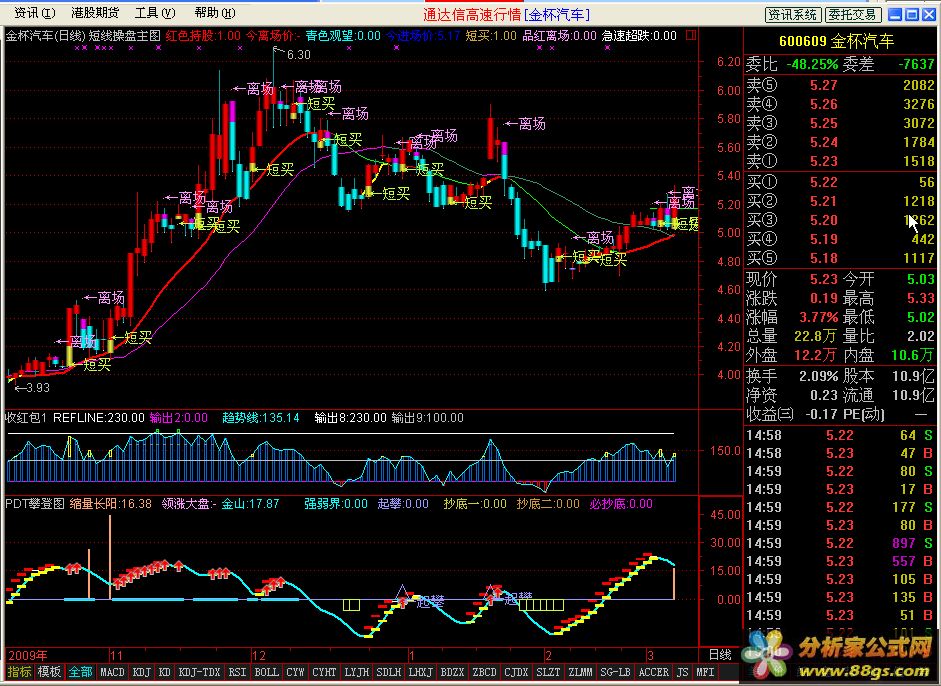Click the 卖① 5.23 ask row

(x=840, y=161)
